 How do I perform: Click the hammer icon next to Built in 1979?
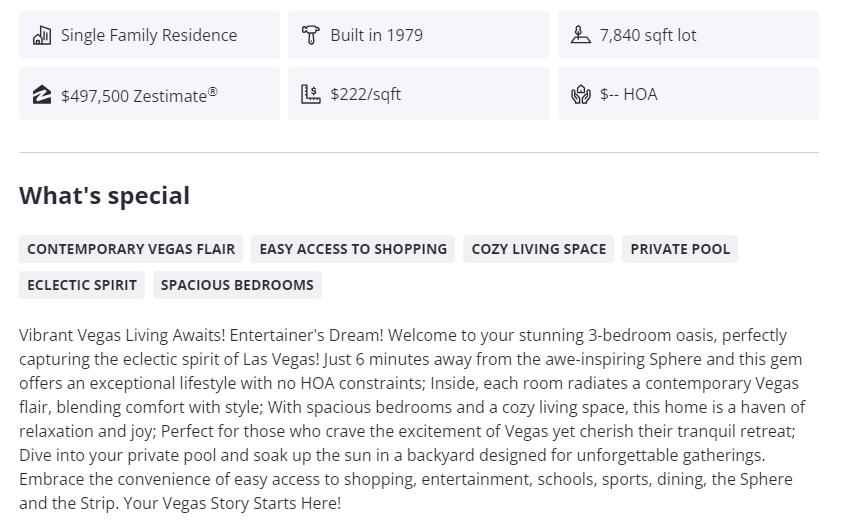[311, 36]
